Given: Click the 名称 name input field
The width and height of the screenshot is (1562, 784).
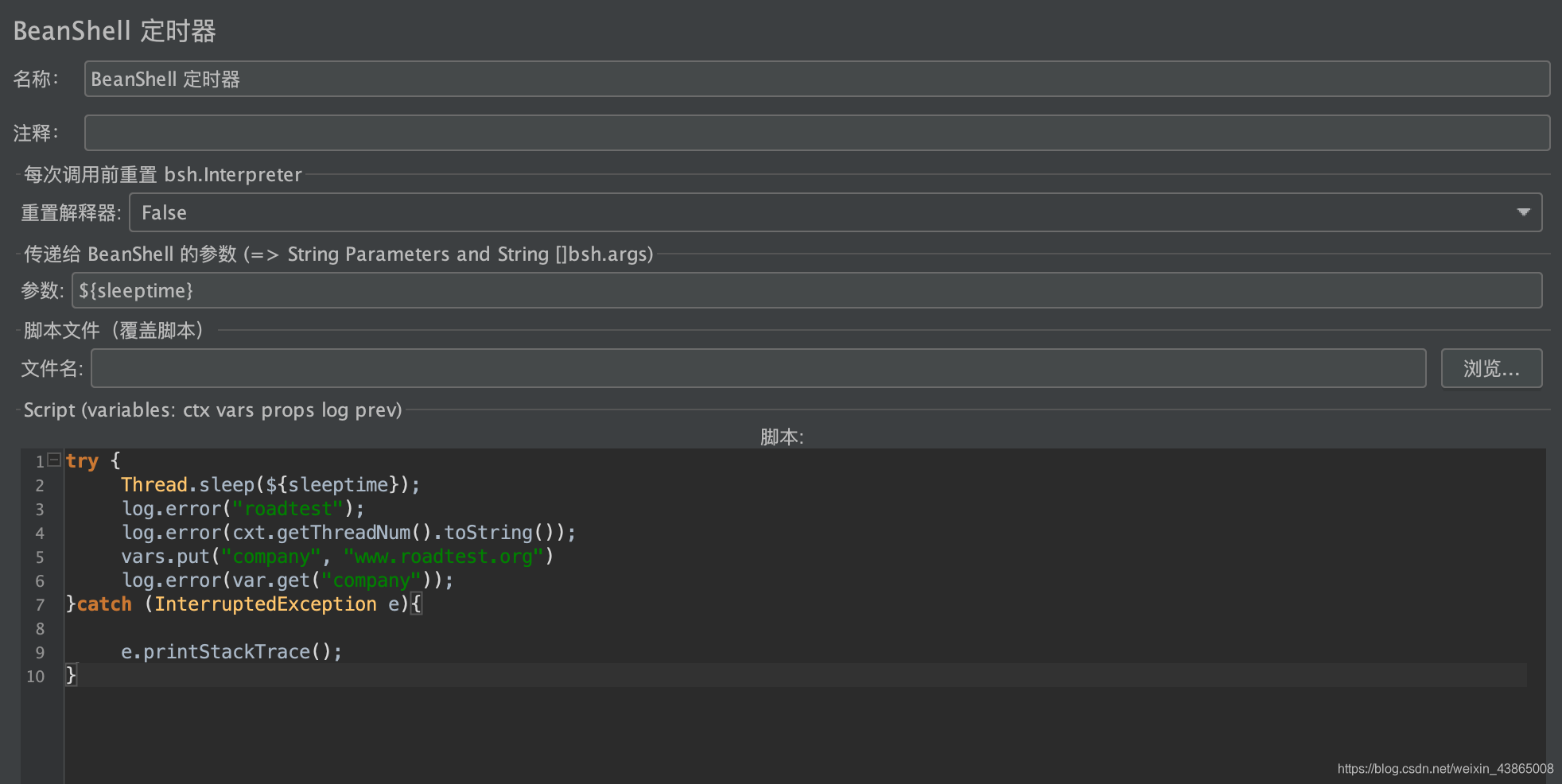Looking at the screenshot, I should 817,79.
